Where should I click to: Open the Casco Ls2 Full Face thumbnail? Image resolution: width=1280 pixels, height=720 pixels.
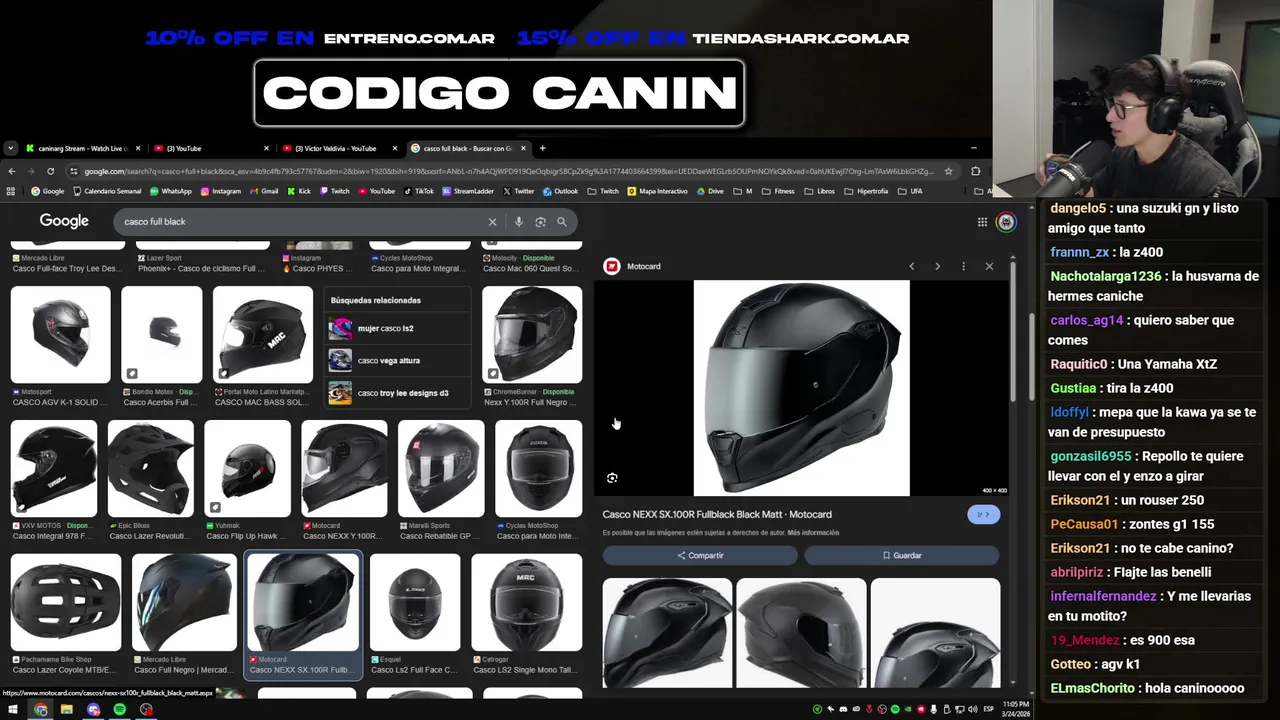point(415,602)
